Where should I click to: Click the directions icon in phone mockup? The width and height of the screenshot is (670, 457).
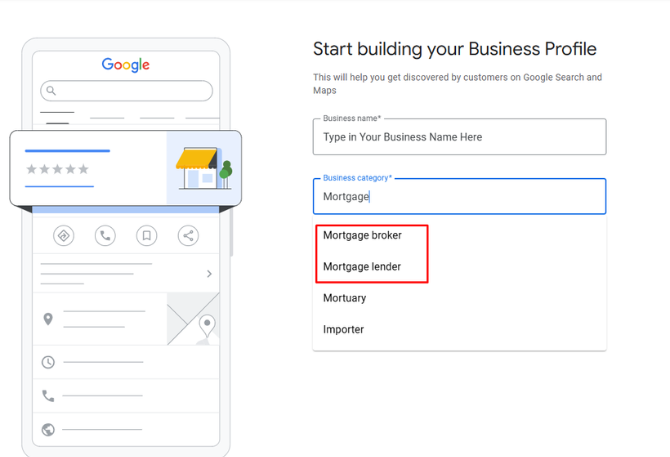64,236
